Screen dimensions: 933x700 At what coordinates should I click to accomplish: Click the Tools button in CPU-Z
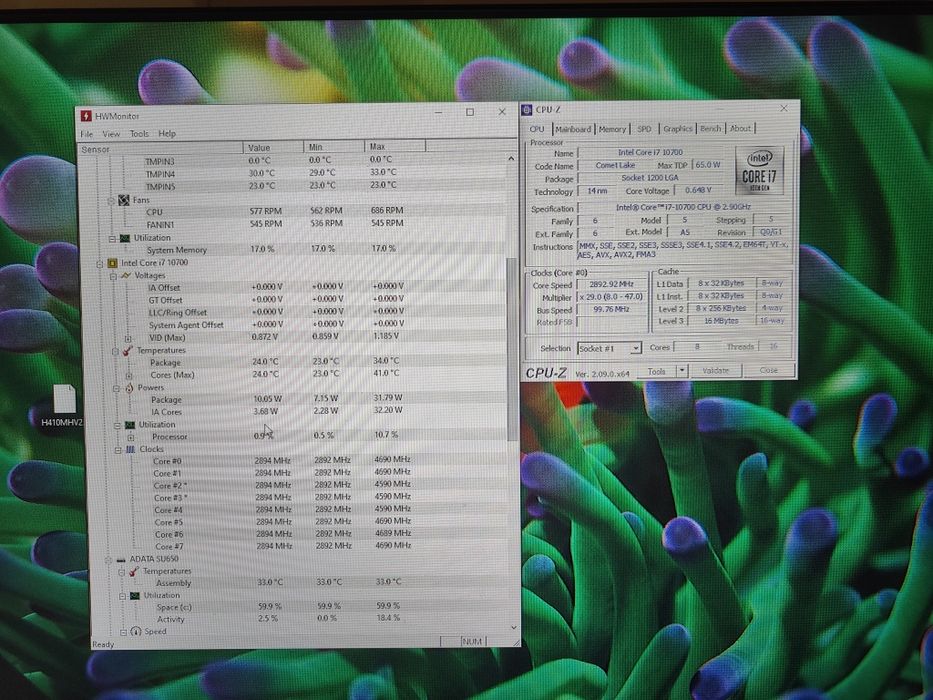click(x=657, y=371)
